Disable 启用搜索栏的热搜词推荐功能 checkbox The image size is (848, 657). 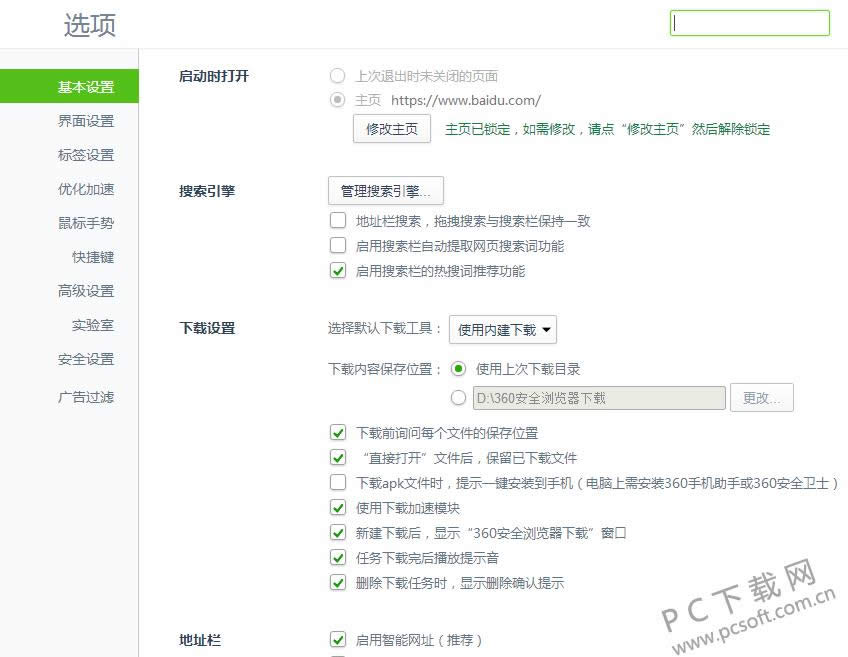(x=338, y=271)
